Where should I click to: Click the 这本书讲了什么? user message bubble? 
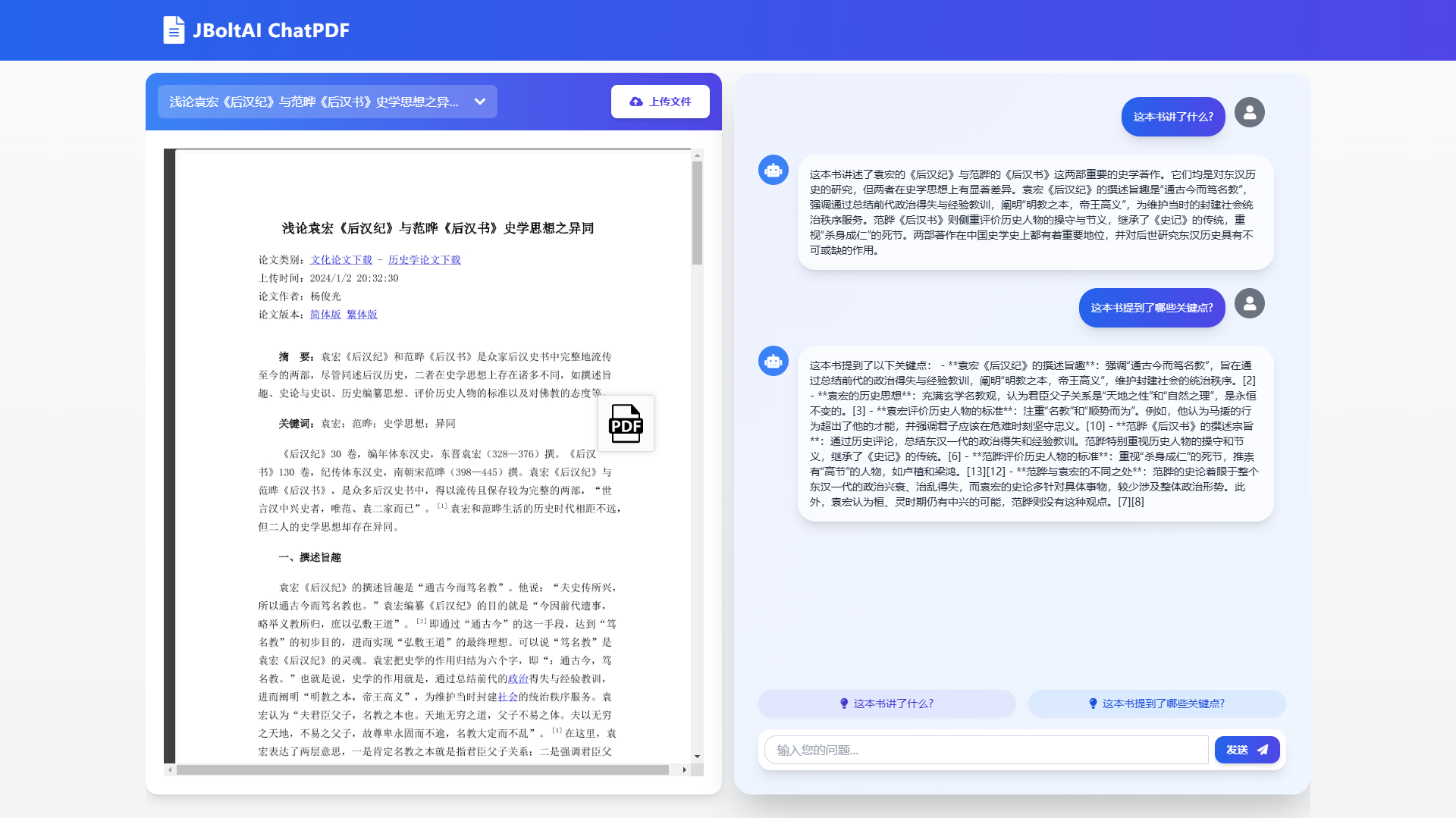point(1173,117)
